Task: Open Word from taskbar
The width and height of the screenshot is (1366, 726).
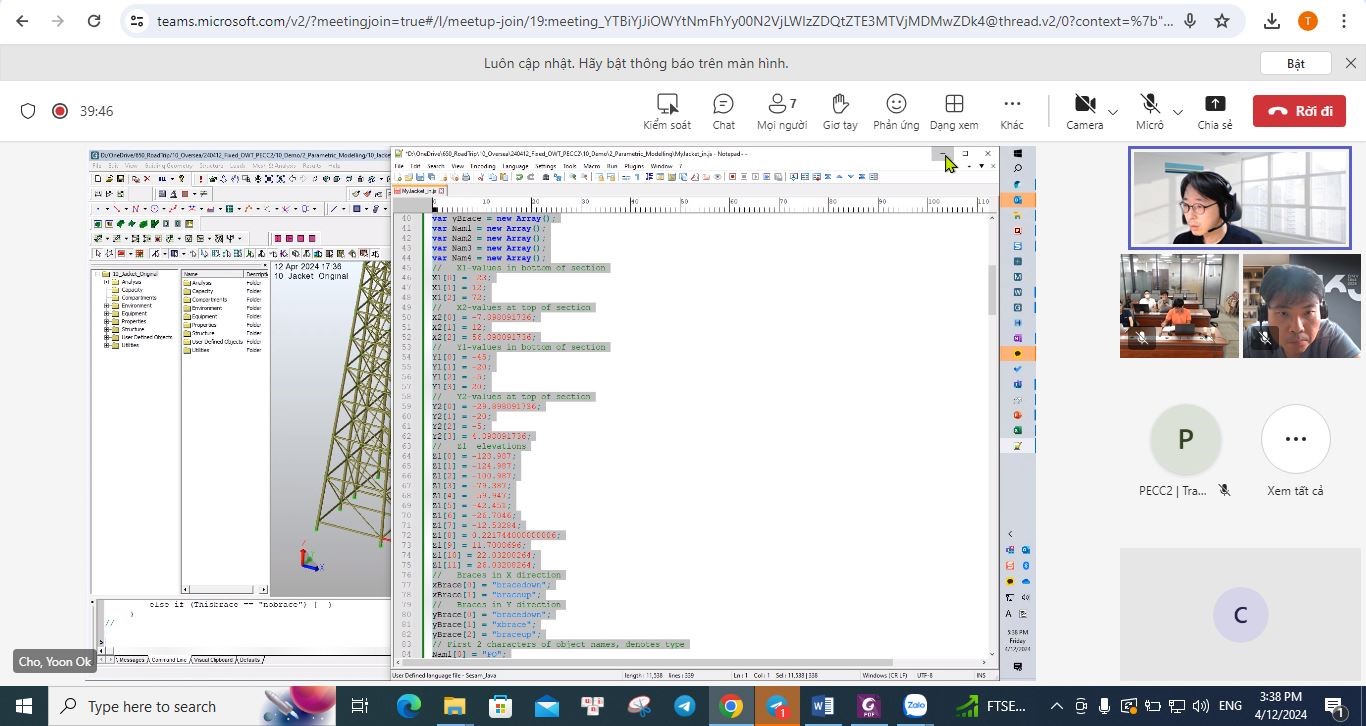Action: 823,706
